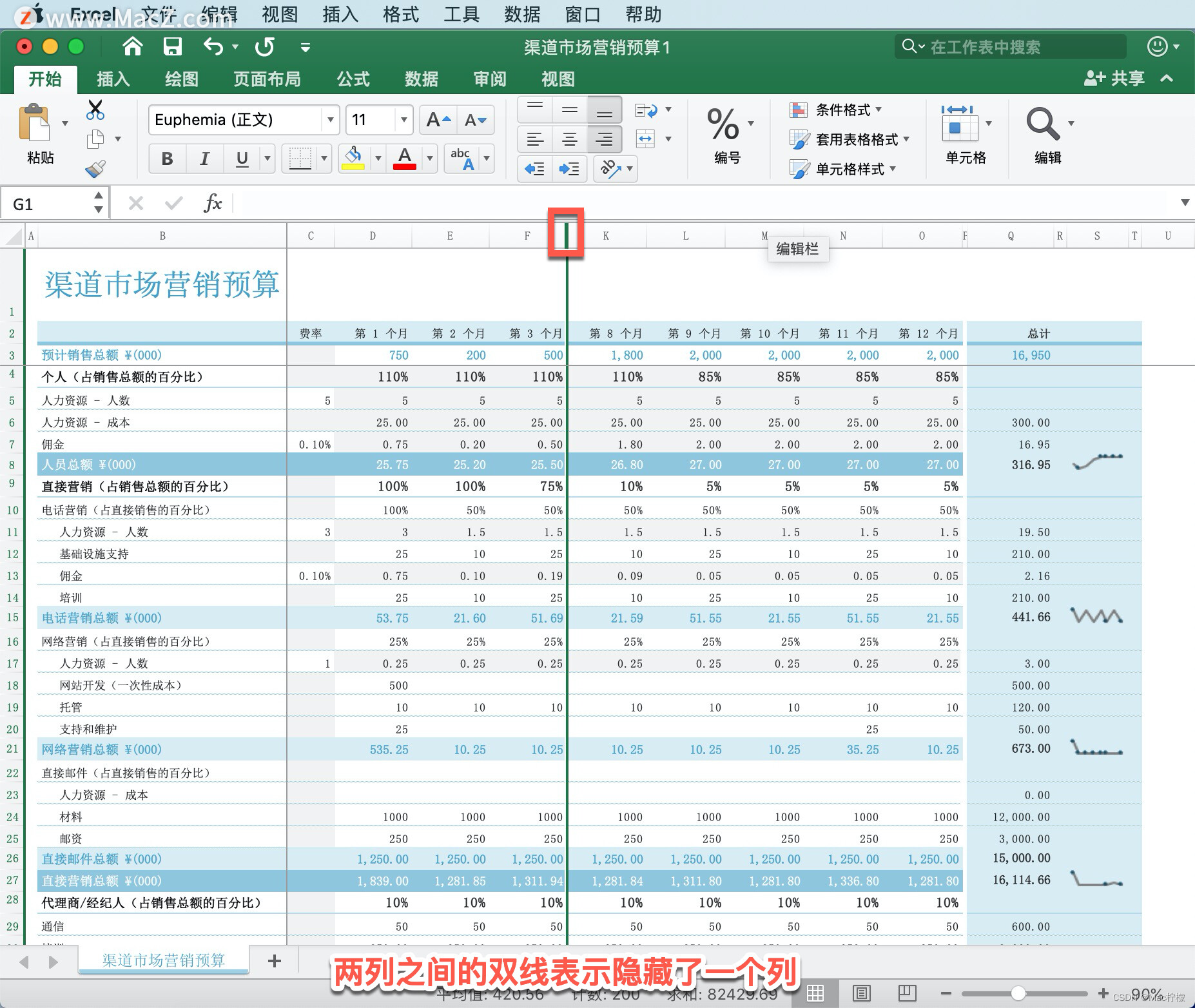Toggle italic formatting
Image resolution: width=1195 pixels, height=1008 pixels.
point(204,159)
